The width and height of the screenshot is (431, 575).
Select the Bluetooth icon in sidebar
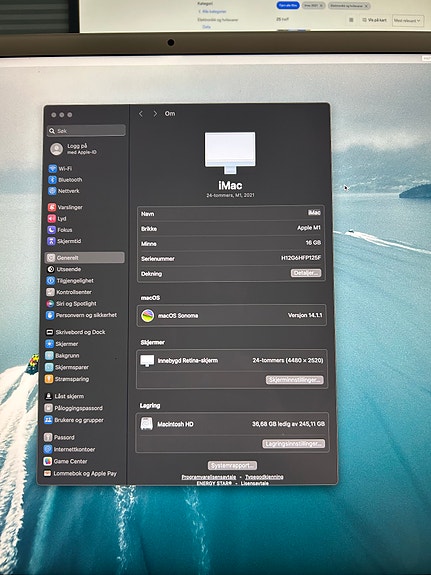tap(52, 180)
